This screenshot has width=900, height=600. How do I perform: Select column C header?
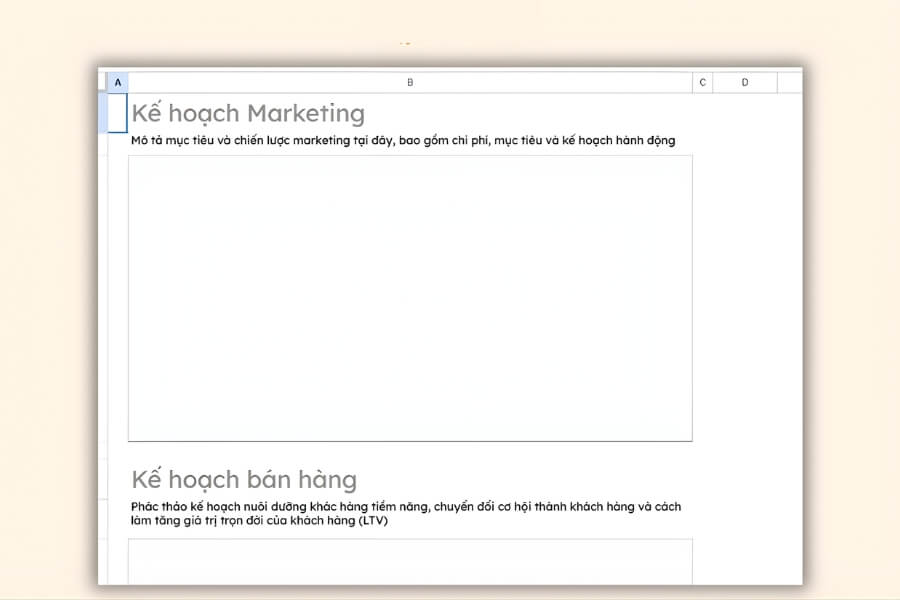pos(703,82)
